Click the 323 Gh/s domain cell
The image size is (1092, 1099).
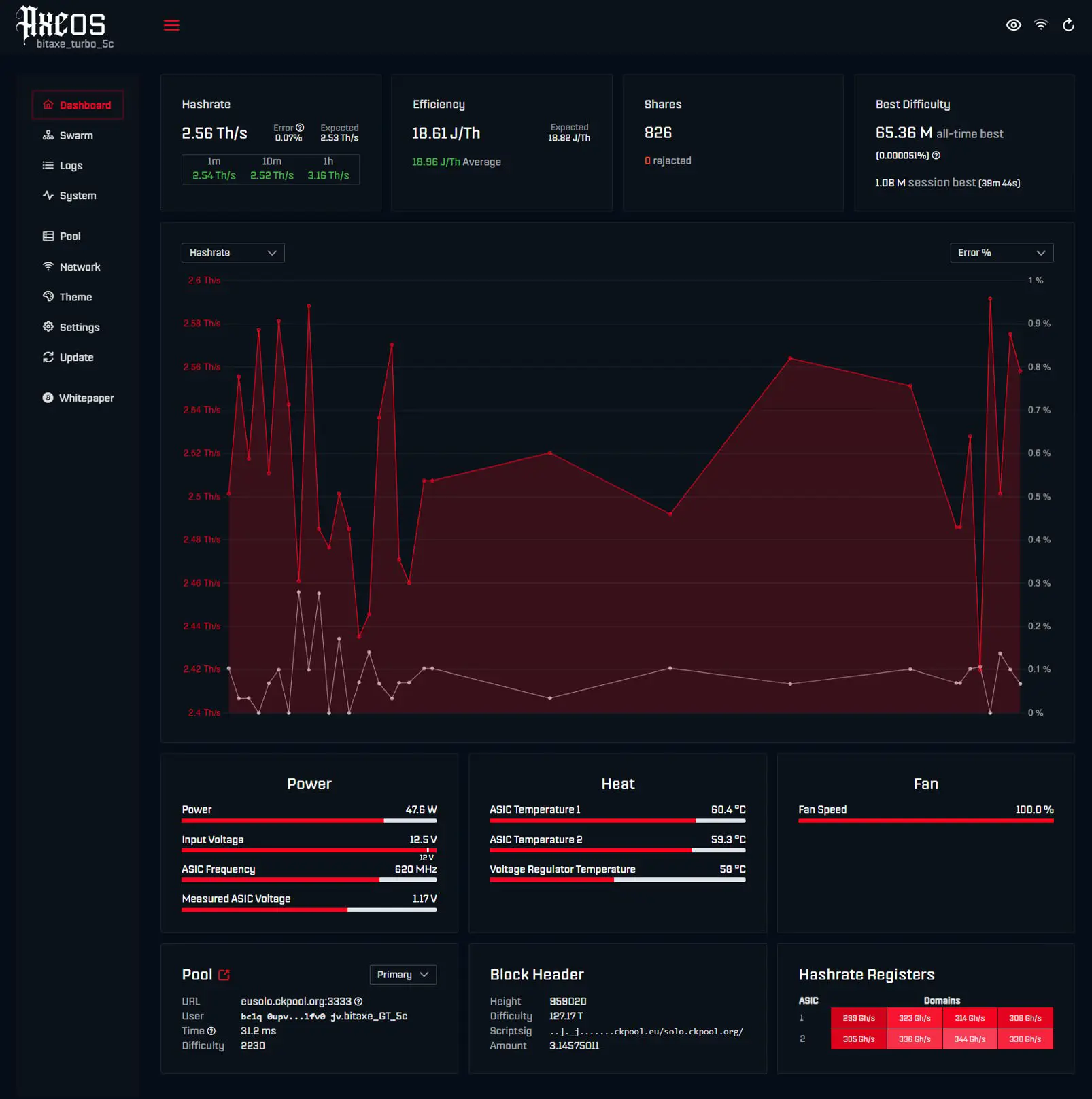pyautogui.click(x=915, y=1018)
